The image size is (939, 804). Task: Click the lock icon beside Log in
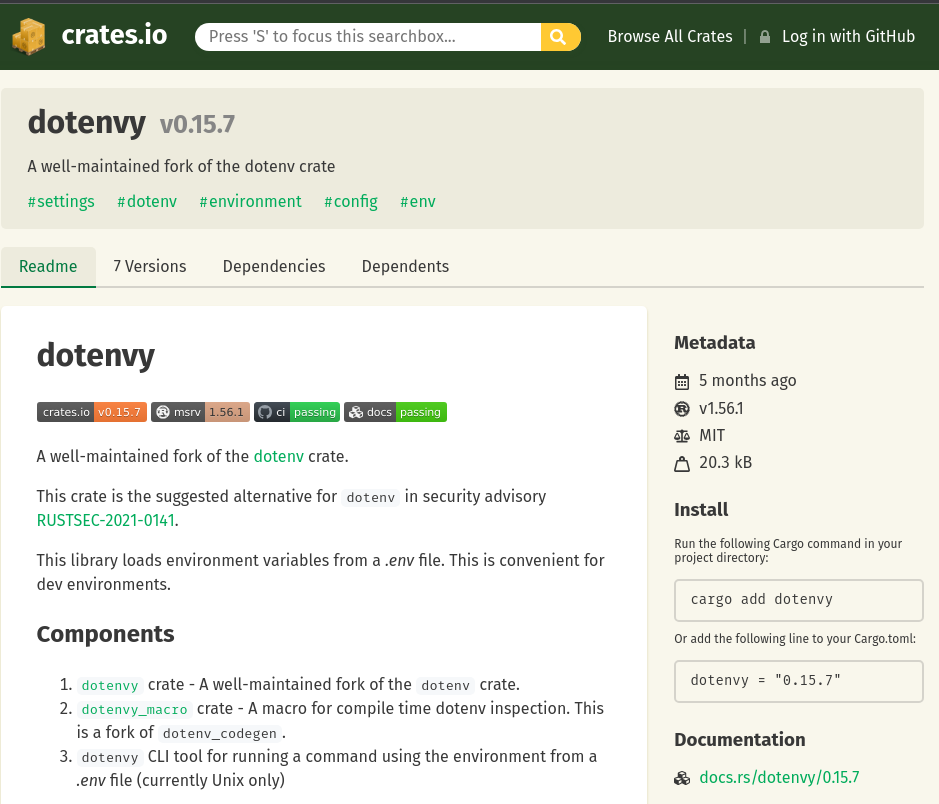[765, 37]
